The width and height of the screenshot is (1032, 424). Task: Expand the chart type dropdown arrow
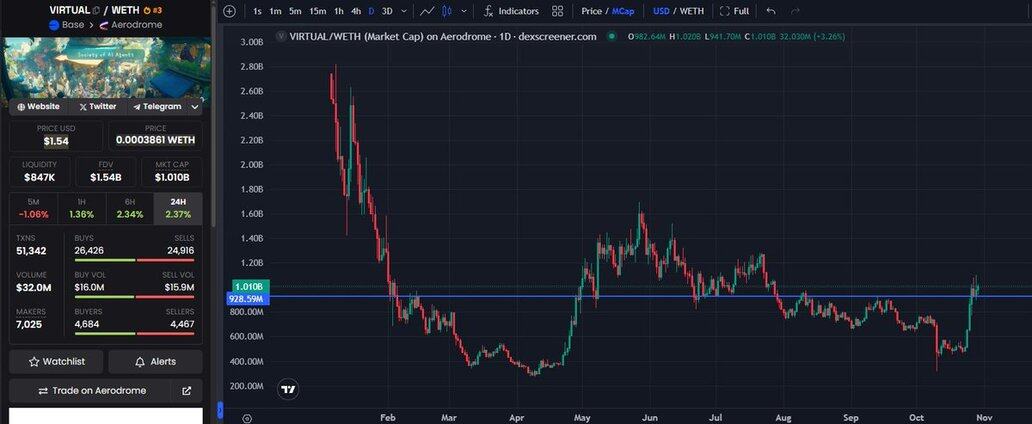coord(464,11)
